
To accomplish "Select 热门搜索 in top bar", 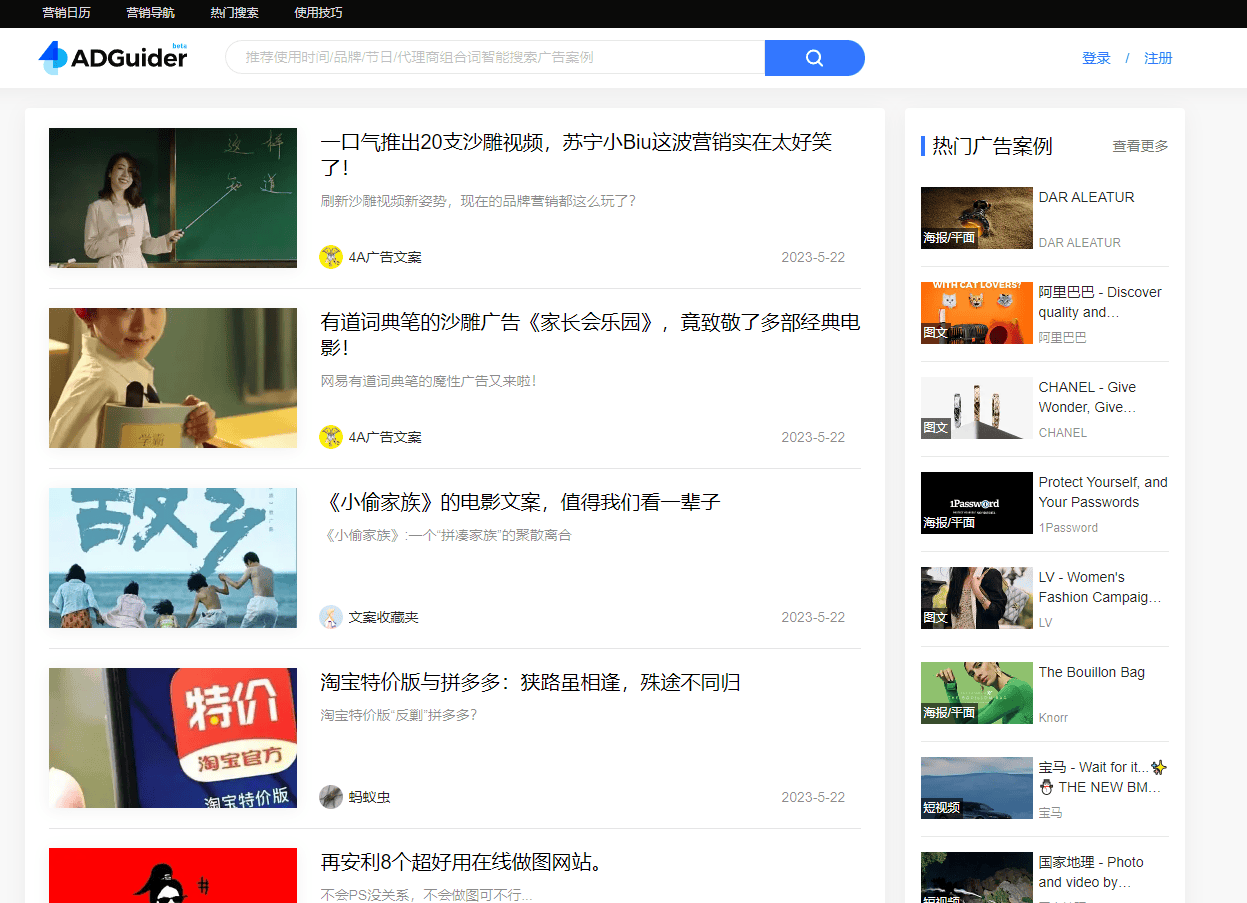I will (234, 13).
